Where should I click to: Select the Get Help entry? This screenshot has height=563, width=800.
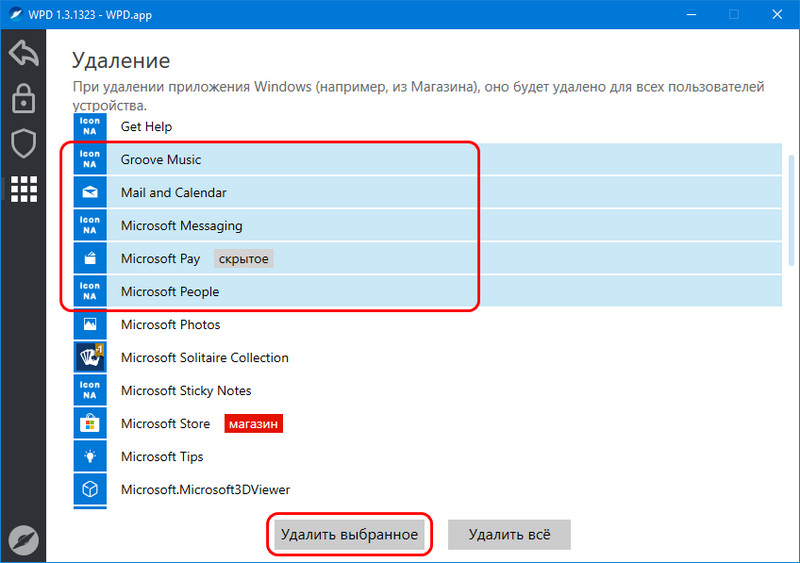pyautogui.click(x=428, y=126)
